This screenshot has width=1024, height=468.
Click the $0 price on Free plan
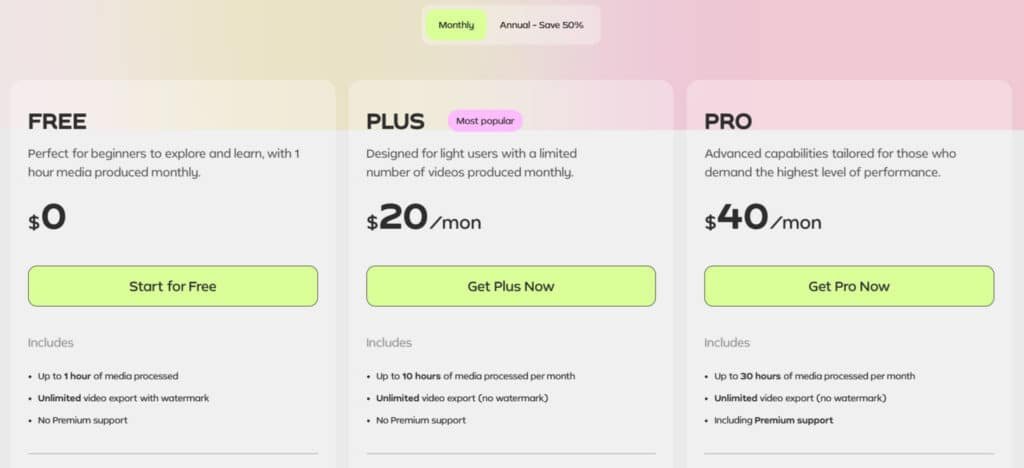click(48, 219)
